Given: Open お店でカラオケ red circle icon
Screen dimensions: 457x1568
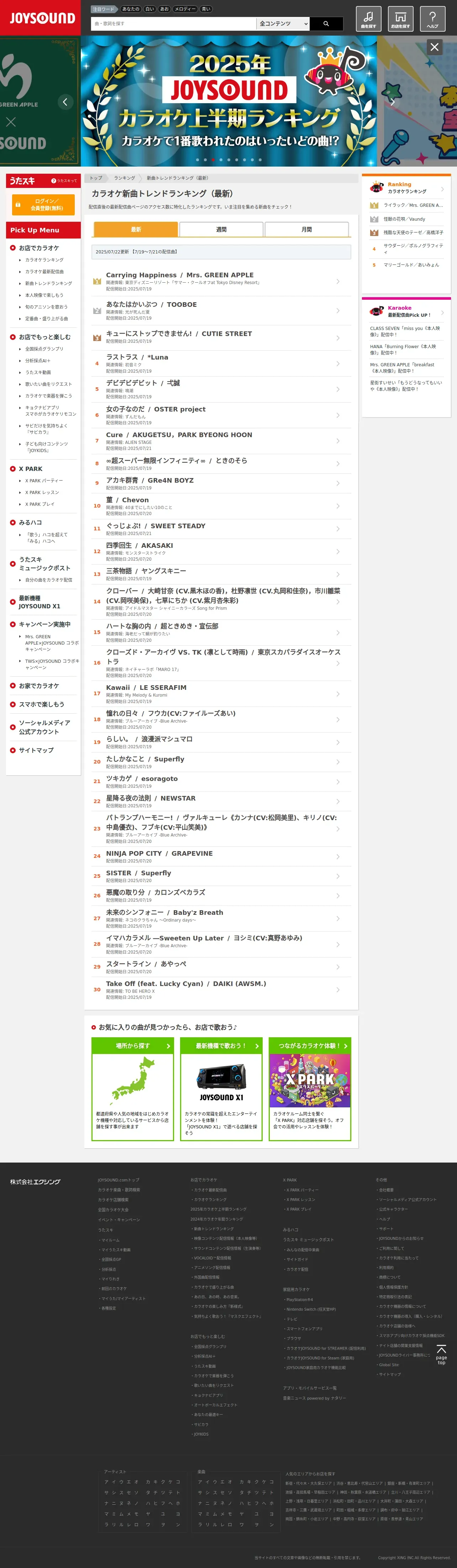Looking at the screenshot, I should point(13,248).
